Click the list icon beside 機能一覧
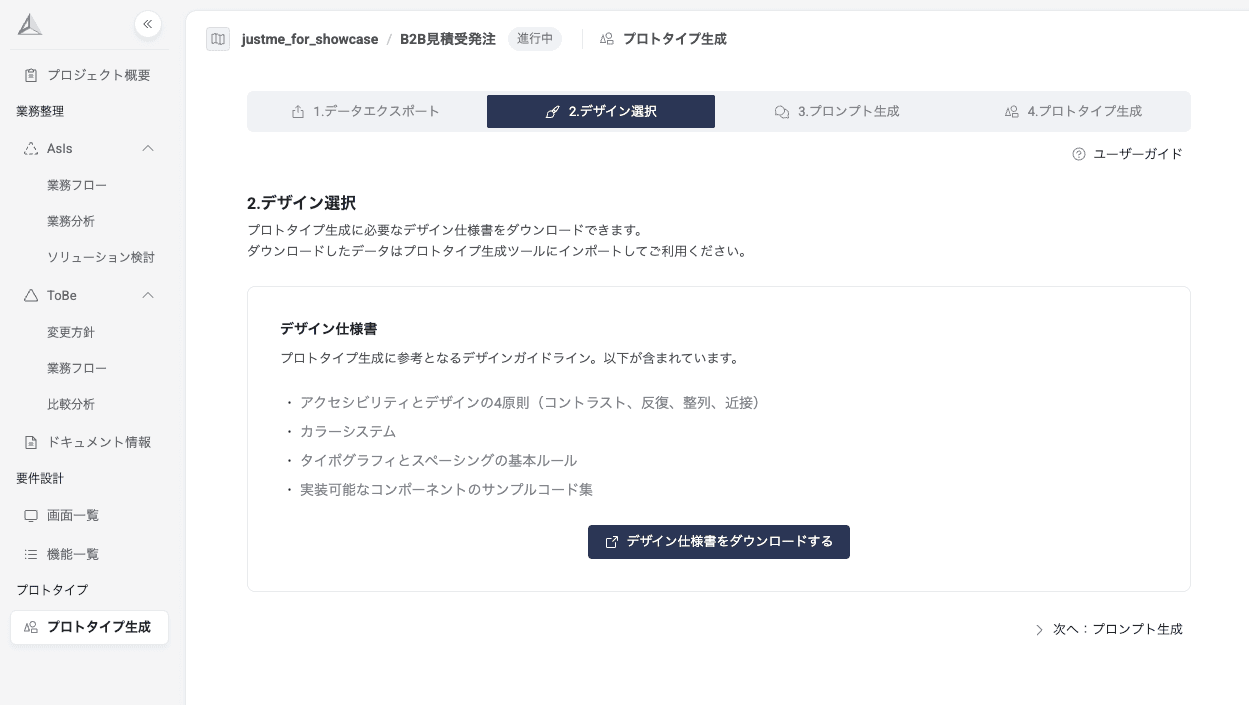 click(x=31, y=554)
